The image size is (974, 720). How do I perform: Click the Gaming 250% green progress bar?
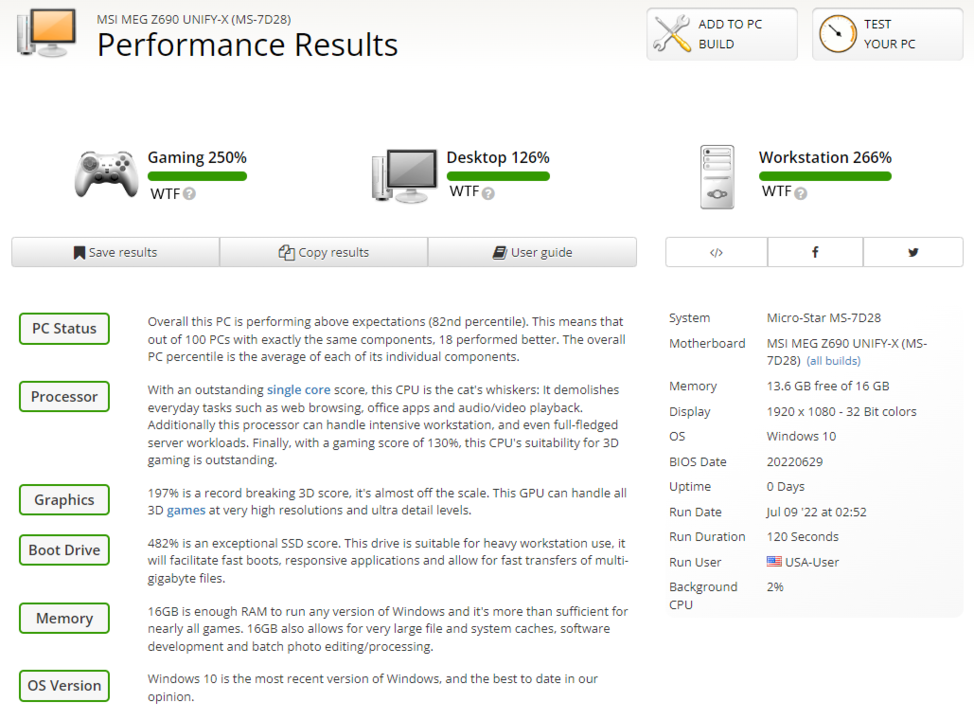[x=197, y=177]
